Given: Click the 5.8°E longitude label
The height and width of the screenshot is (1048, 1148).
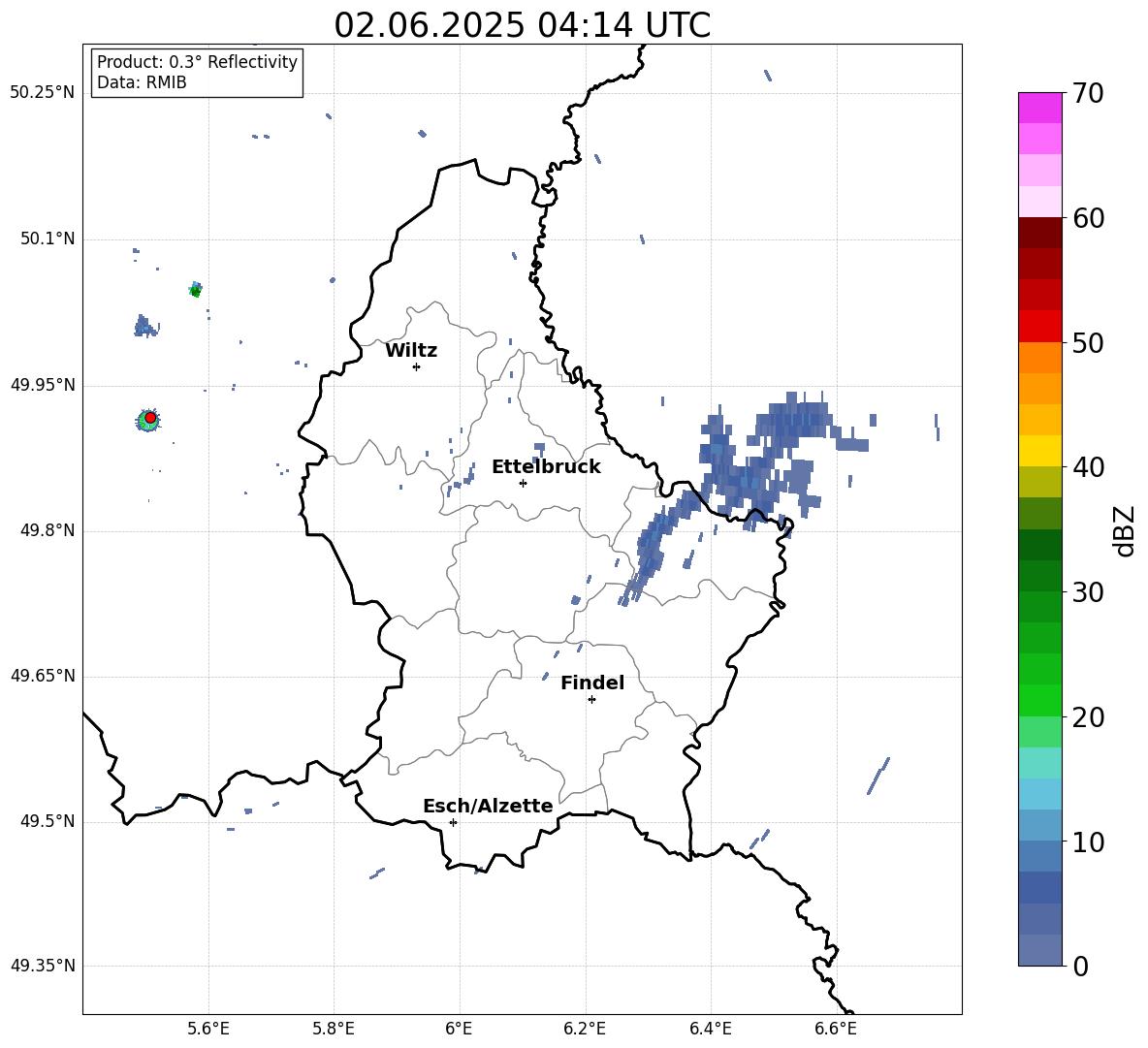Looking at the screenshot, I should (x=334, y=1029).
